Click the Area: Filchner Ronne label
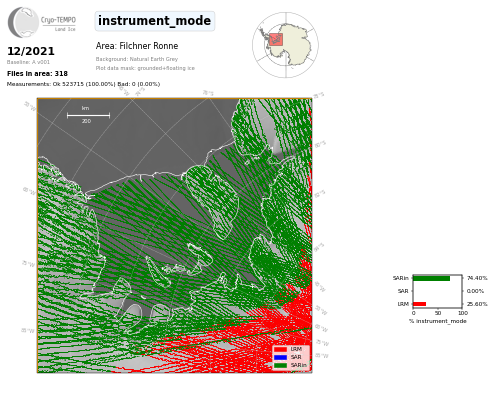 tap(137, 46)
